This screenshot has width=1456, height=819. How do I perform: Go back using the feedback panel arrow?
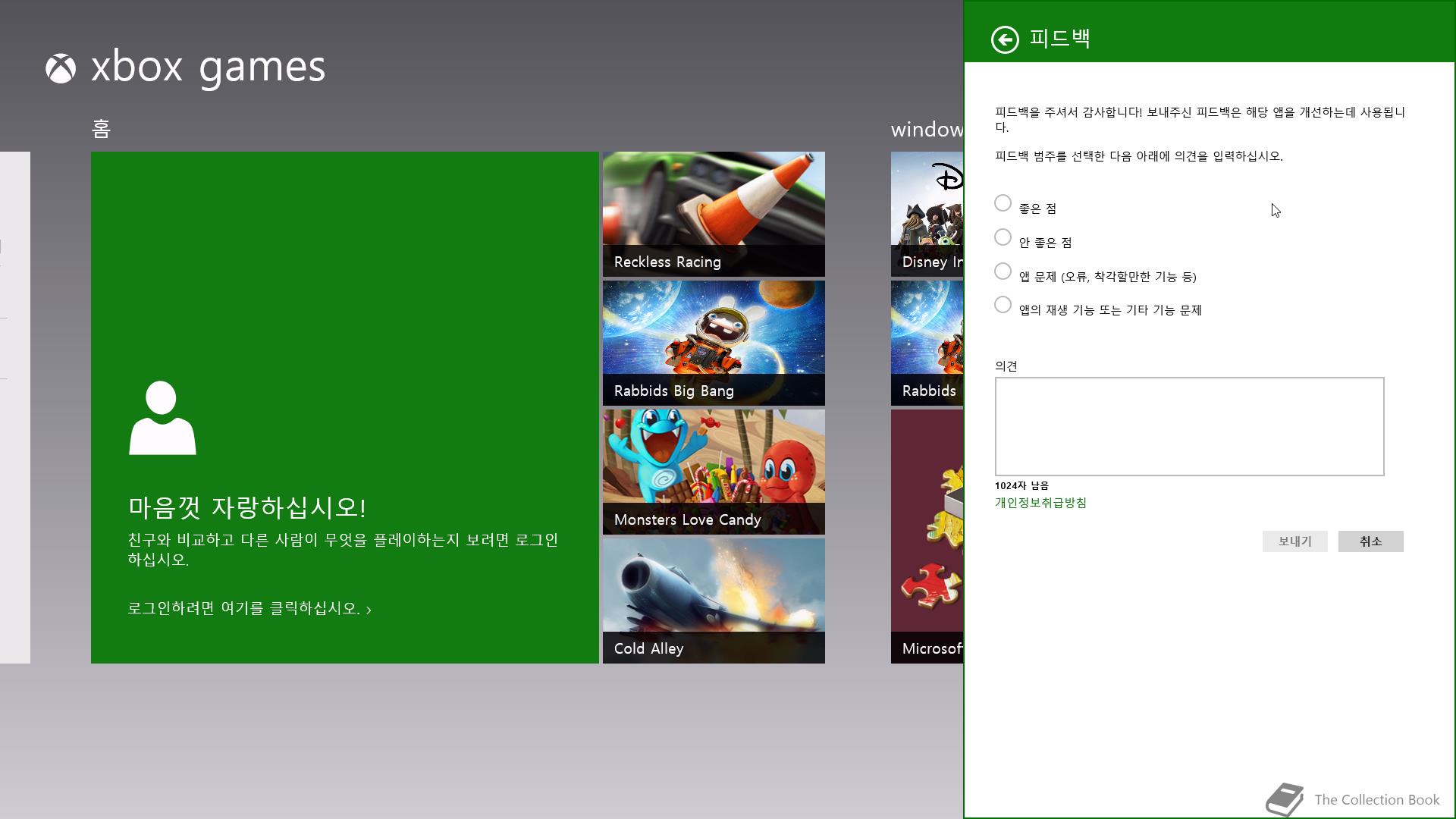(x=1005, y=39)
